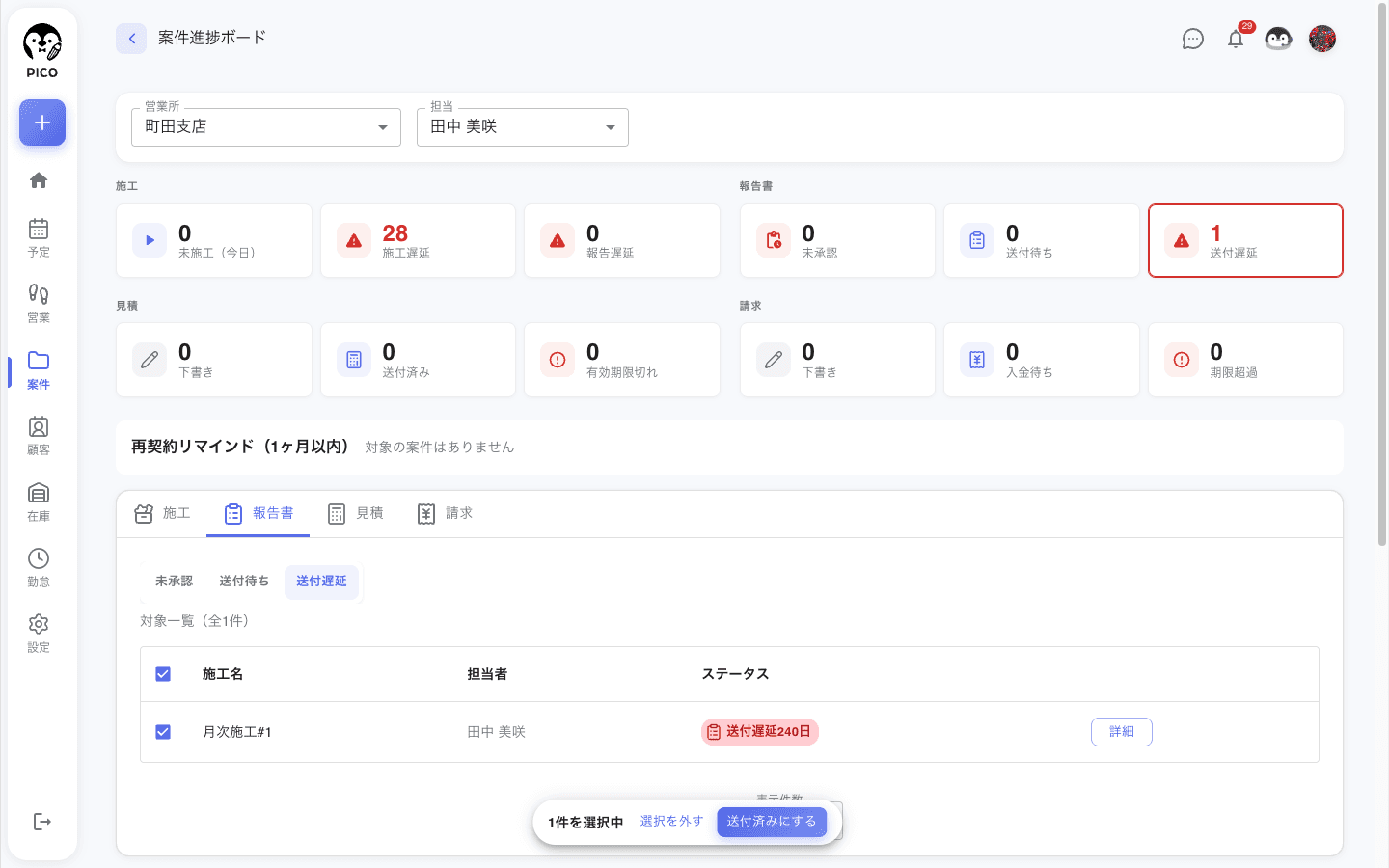Click 選択を外す link
The height and width of the screenshot is (868, 1389).
[x=672, y=822]
